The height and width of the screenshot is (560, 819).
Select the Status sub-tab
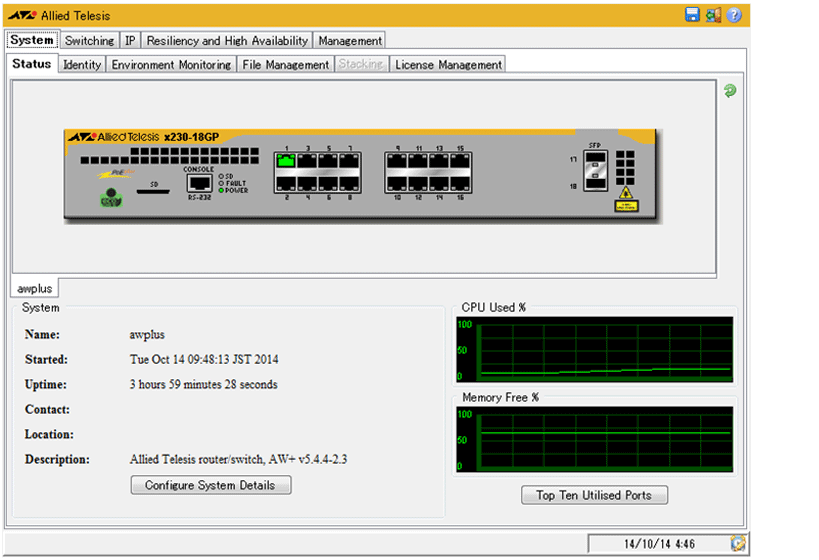(32, 64)
